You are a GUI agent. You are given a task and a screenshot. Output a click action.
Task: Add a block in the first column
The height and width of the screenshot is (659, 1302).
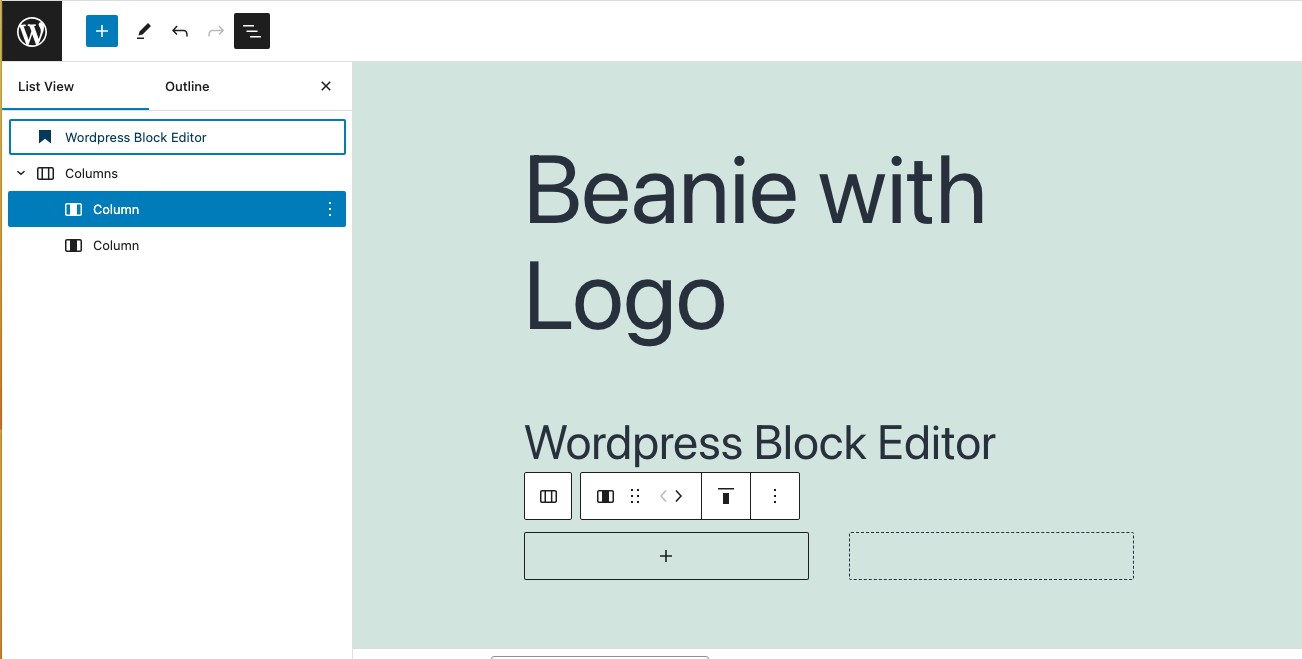[666, 556]
